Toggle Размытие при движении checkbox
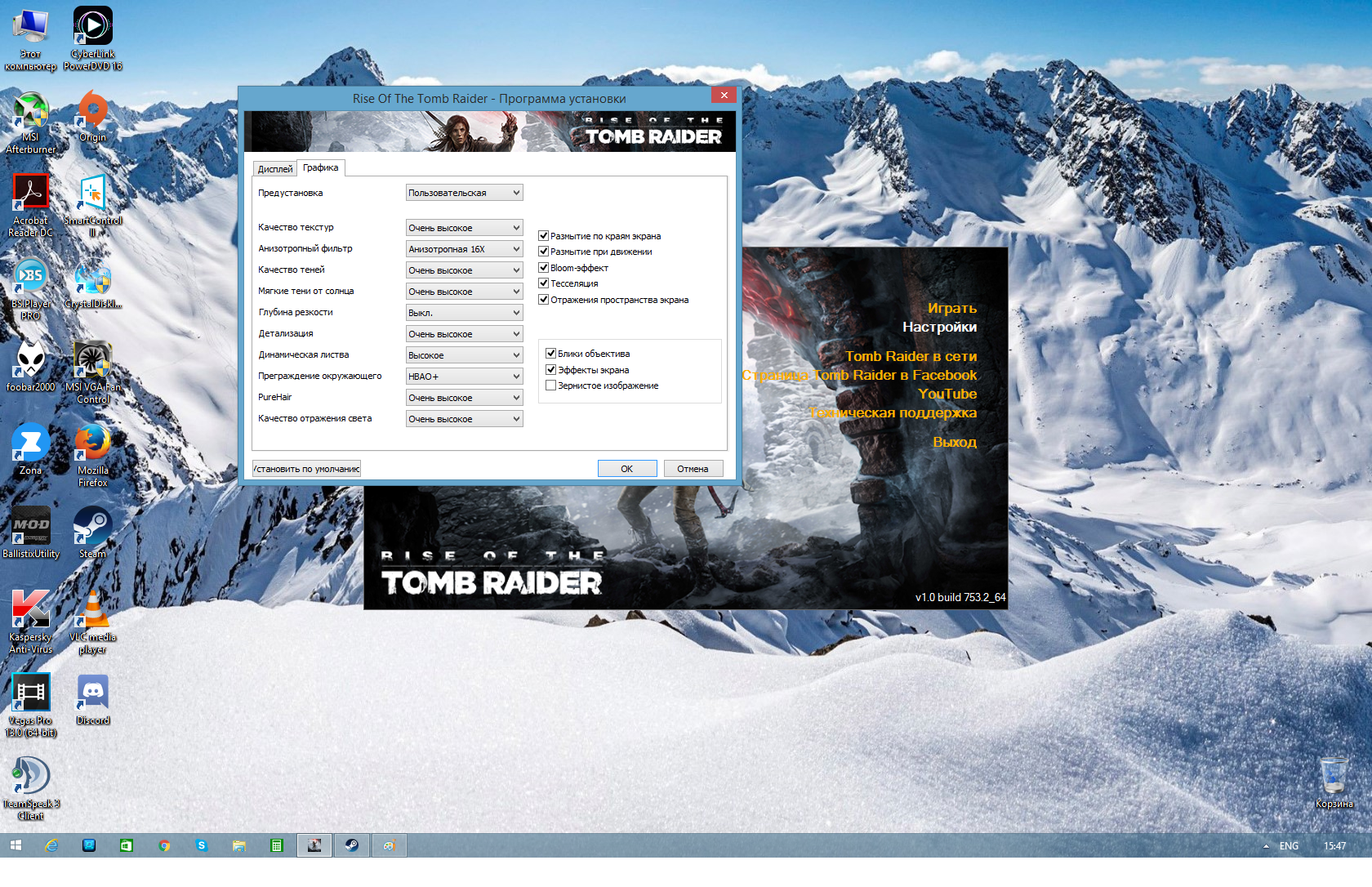 coord(544,252)
